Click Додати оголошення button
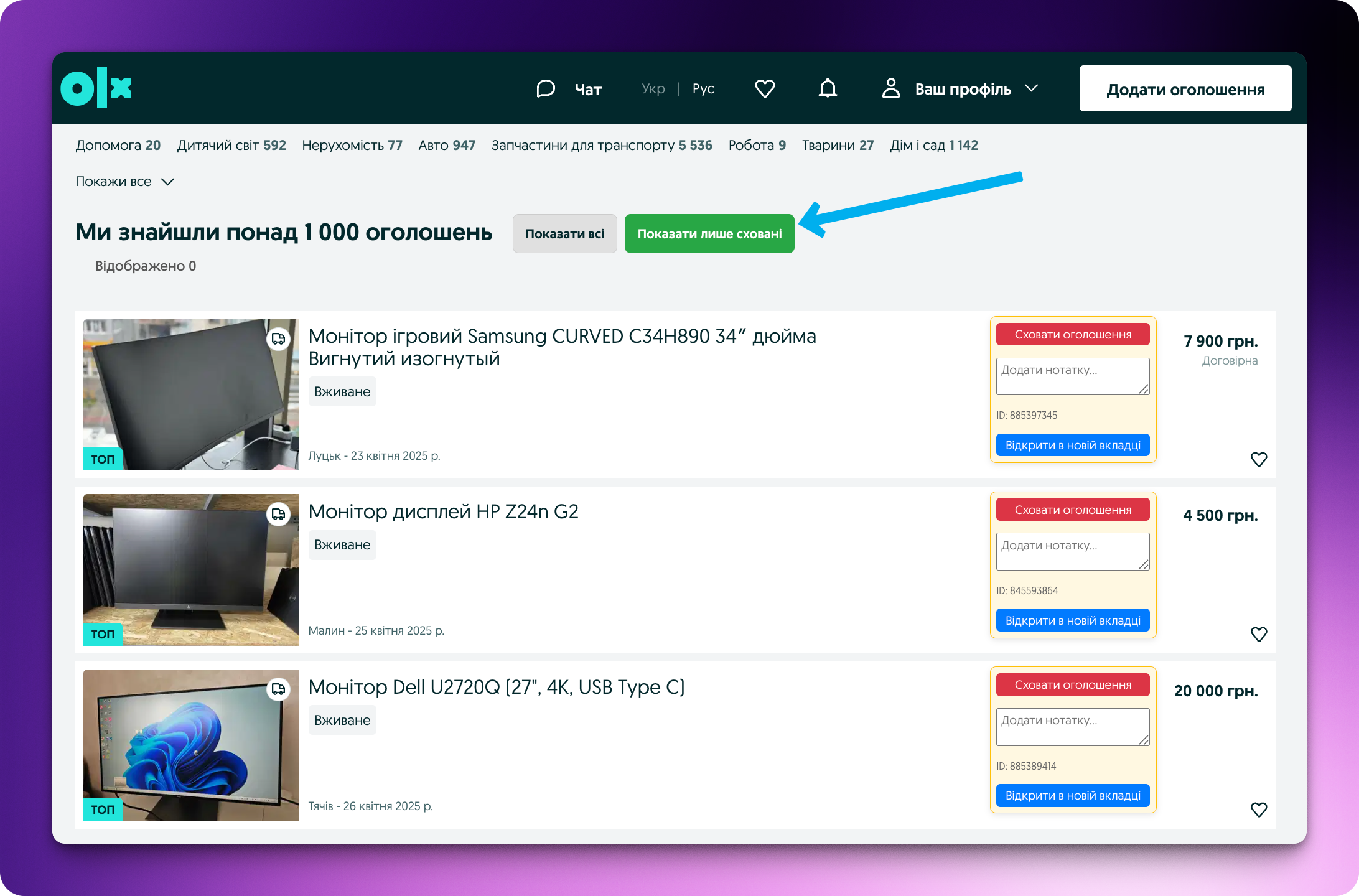Screen dimensions: 1359x896 coord(1185,89)
